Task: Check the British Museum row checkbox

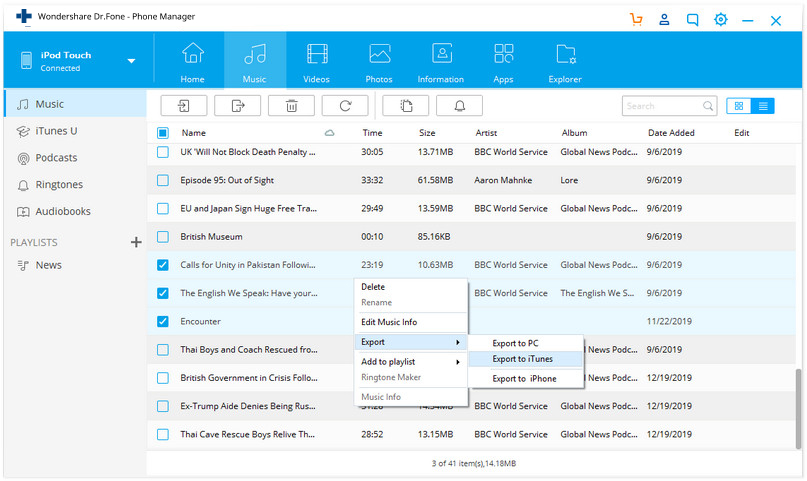Action: click(x=163, y=237)
